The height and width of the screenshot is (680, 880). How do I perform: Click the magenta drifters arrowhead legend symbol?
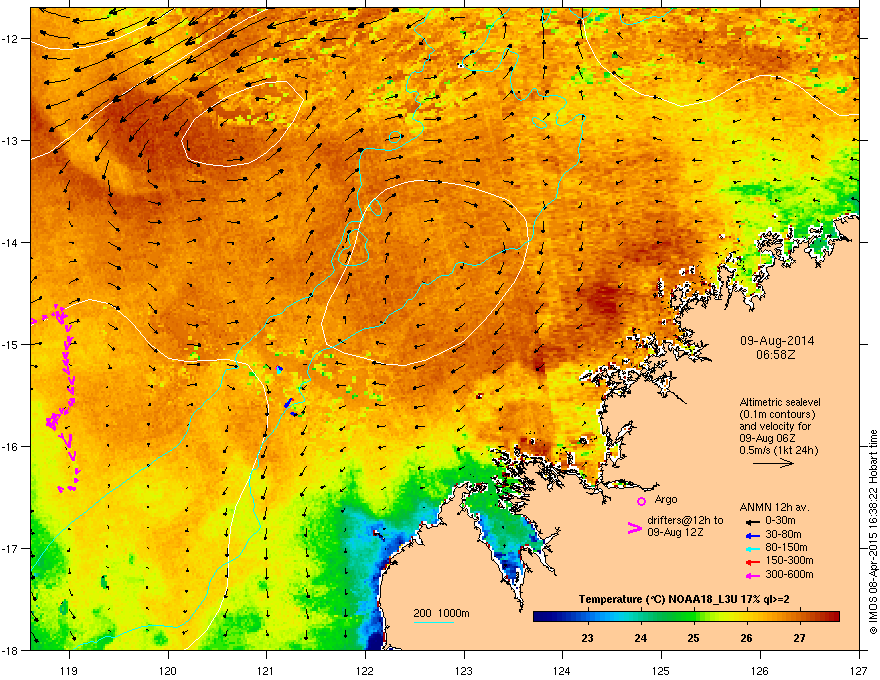[634, 527]
